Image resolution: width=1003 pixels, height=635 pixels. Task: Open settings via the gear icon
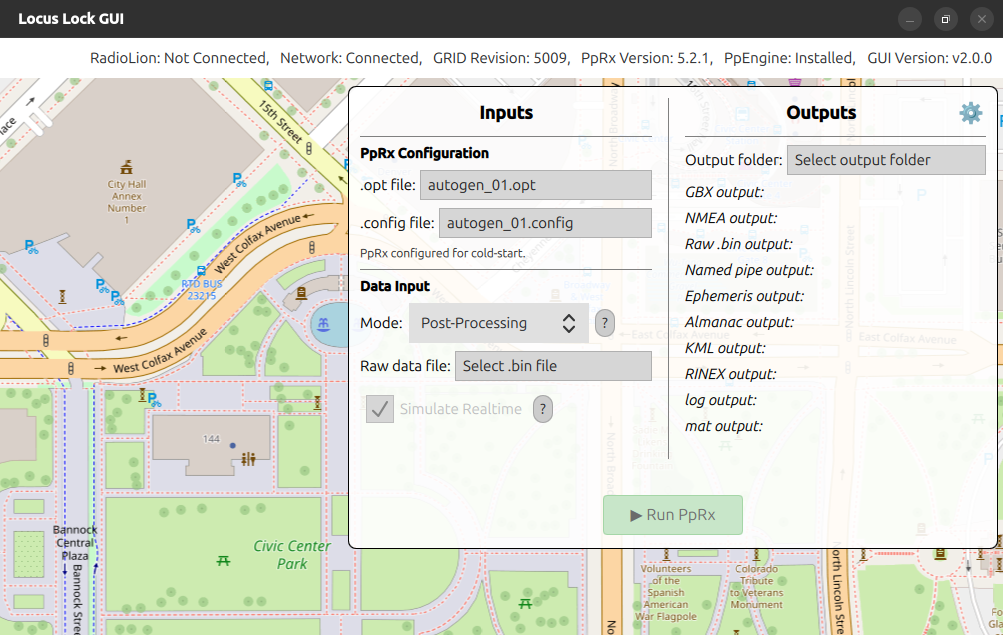pyautogui.click(x=970, y=113)
